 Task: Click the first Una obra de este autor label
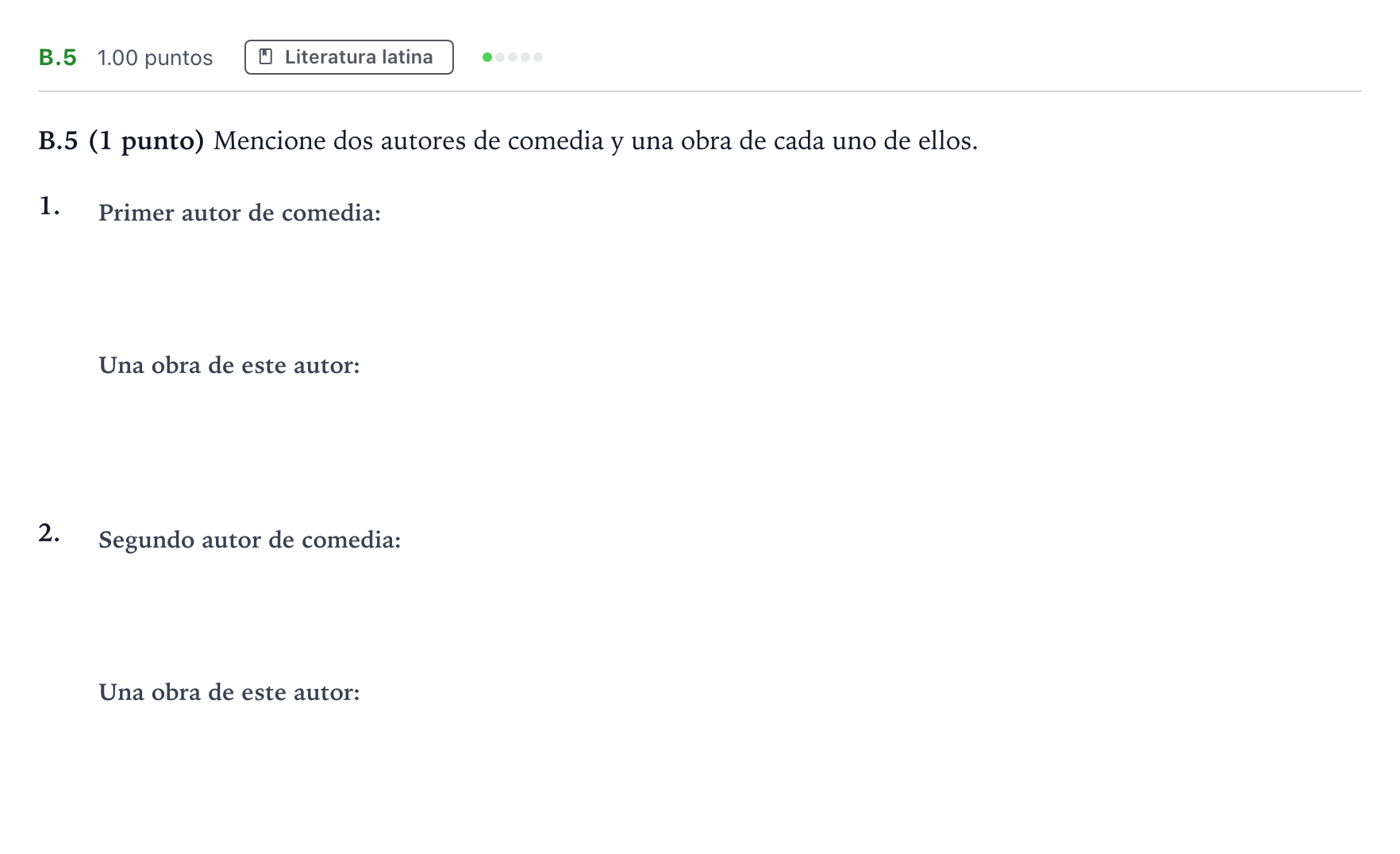pos(229,365)
